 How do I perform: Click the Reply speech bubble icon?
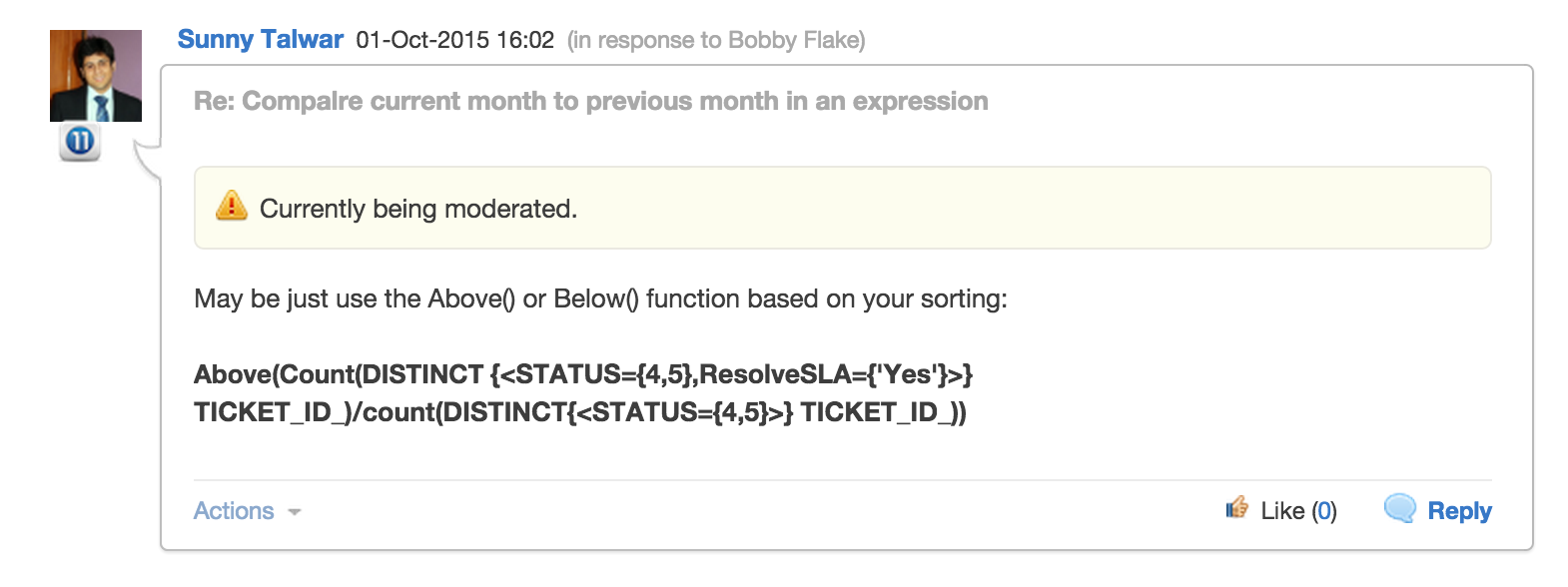[1399, 508]
